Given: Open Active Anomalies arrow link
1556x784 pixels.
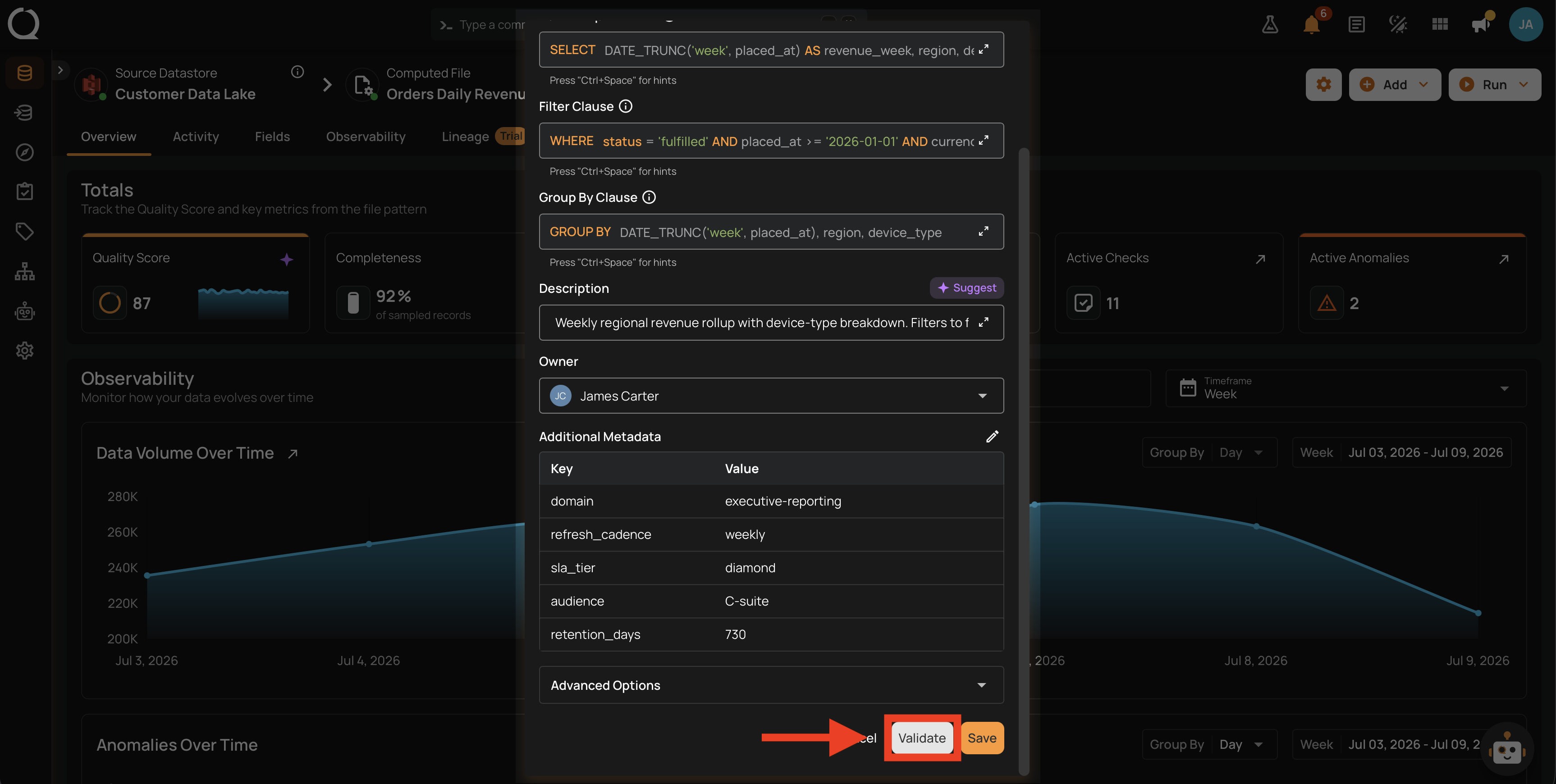Looking at the screenshot, I should point(1503,259).
